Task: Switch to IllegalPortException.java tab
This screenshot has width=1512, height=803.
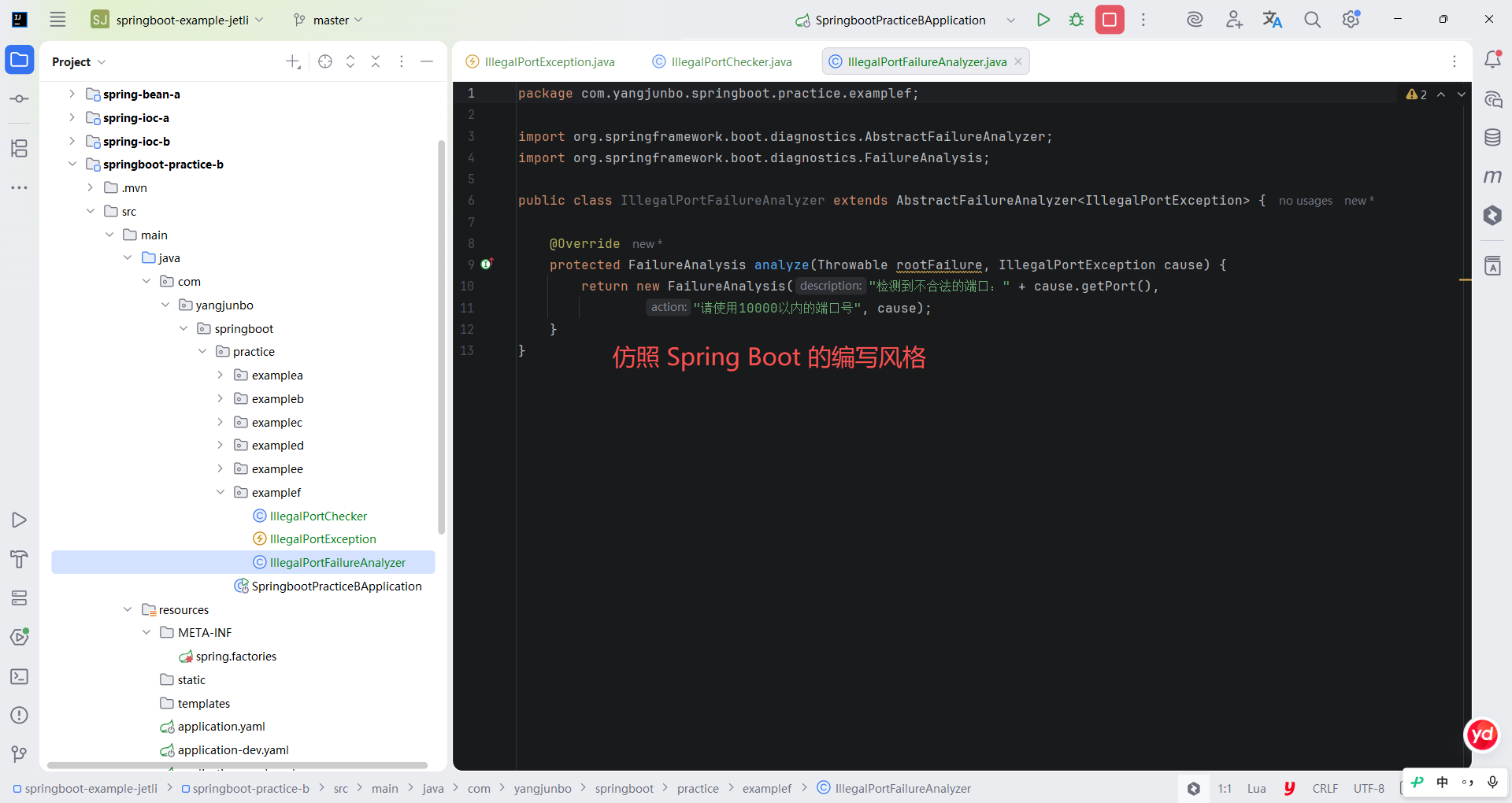Action: [x=541, y=61]
